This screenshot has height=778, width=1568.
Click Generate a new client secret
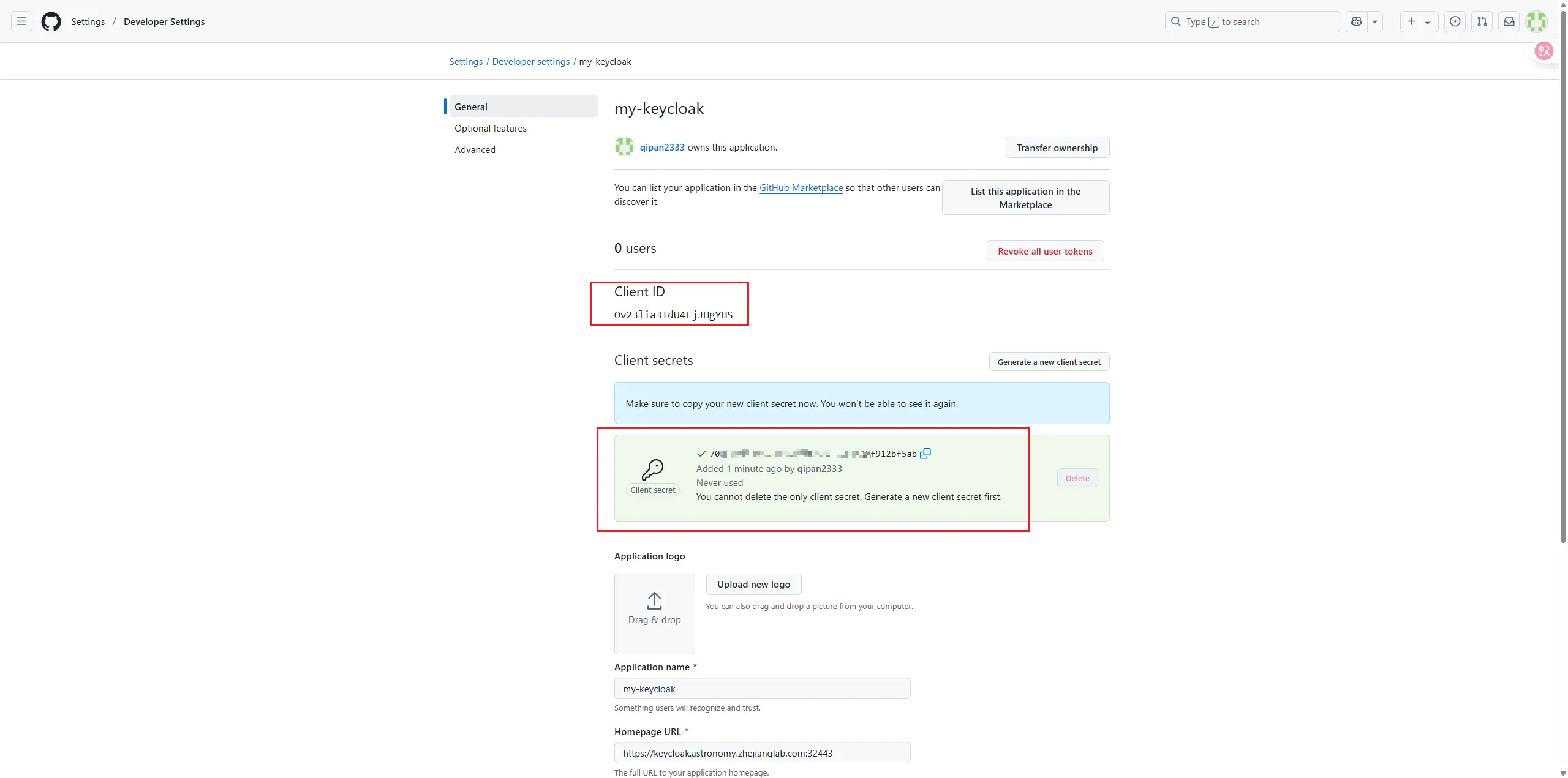[1049, 362]
